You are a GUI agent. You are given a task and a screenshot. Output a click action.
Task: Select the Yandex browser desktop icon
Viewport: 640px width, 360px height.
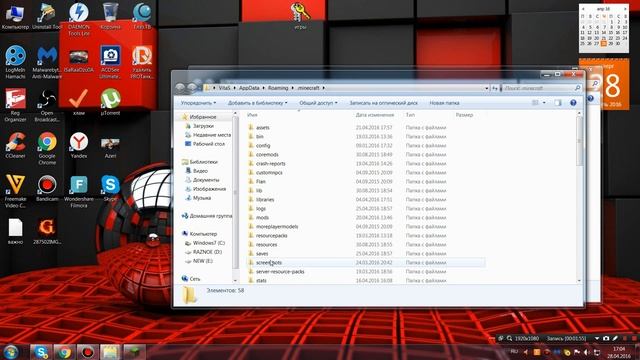coord(79,145)
